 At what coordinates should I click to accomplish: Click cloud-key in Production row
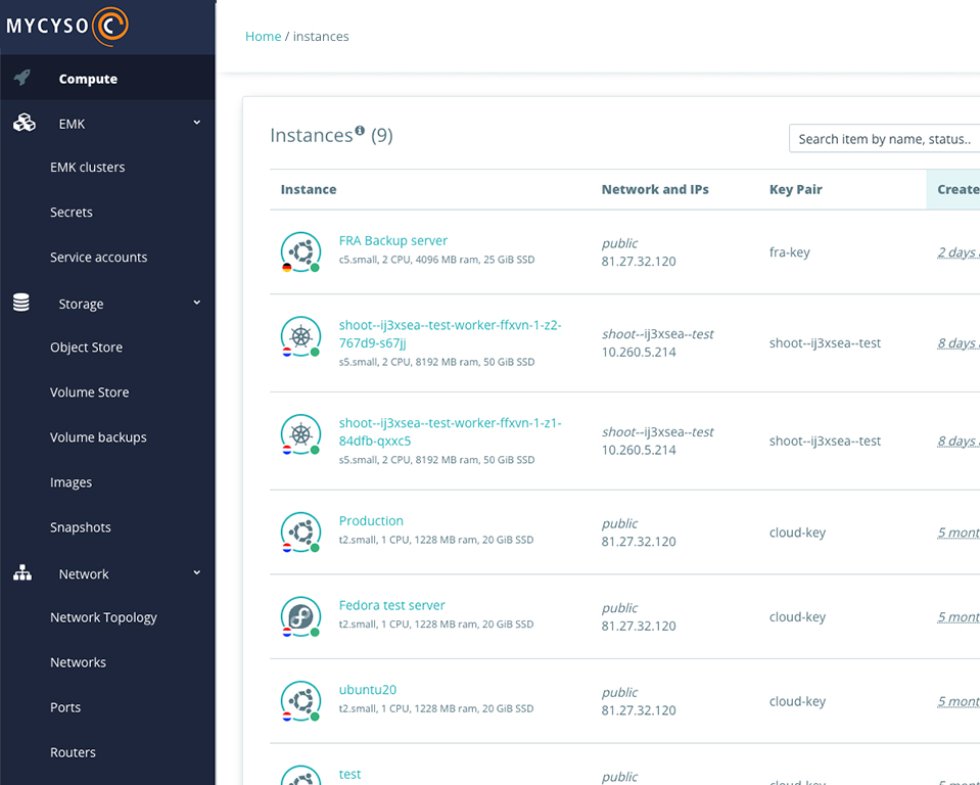(797, 532)
